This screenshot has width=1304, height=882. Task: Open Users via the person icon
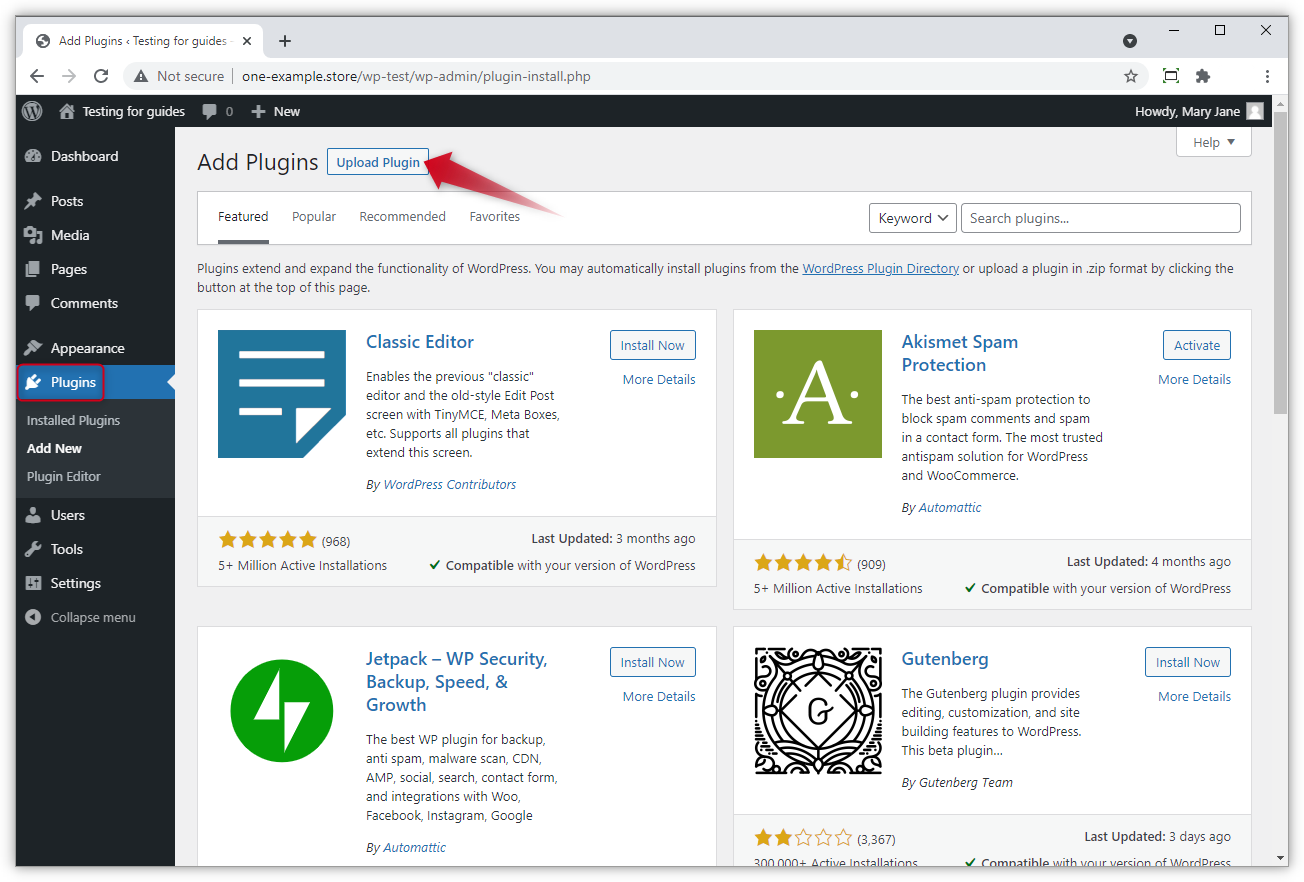(34, 514)
